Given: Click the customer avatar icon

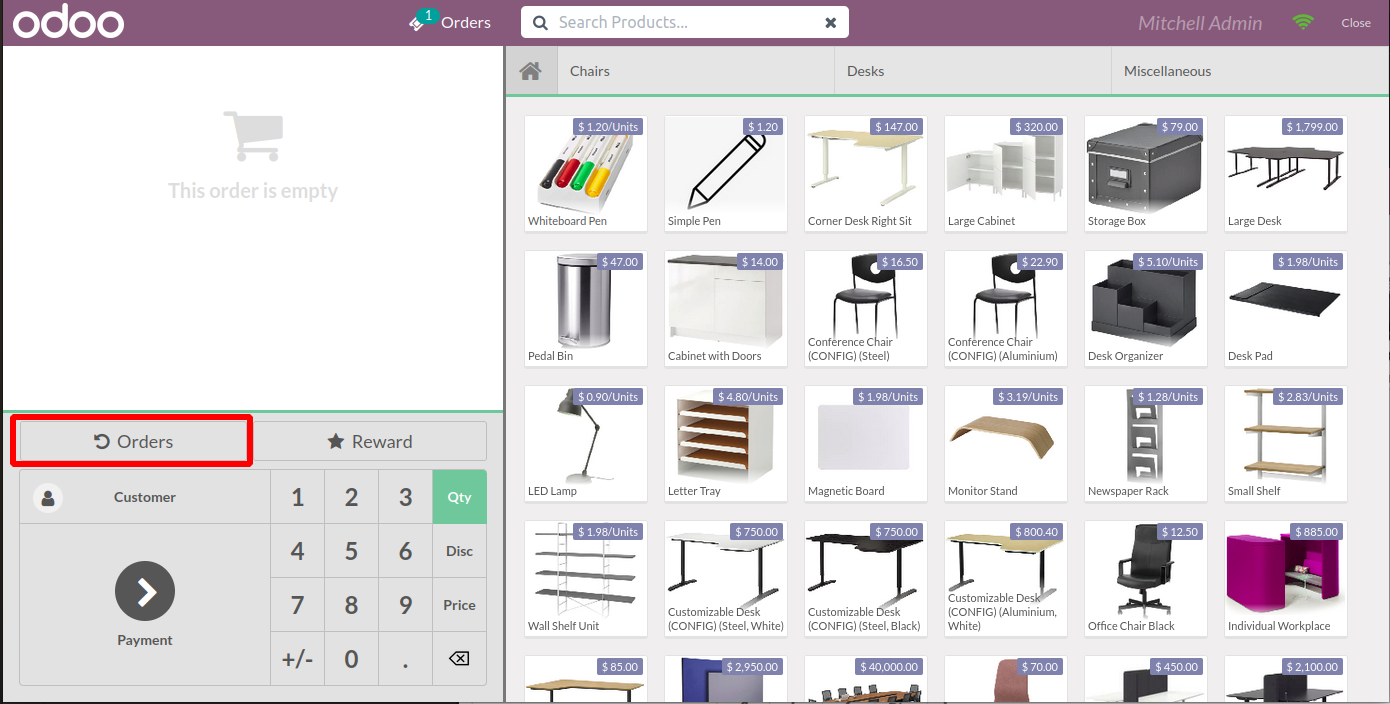Looking at the screenshot, I should pos(48,497).
